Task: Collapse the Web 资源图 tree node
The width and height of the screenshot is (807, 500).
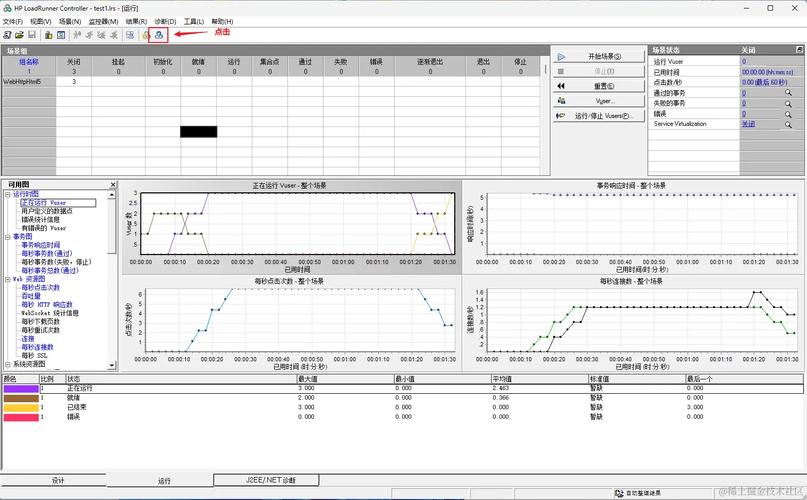Action: 7,279
